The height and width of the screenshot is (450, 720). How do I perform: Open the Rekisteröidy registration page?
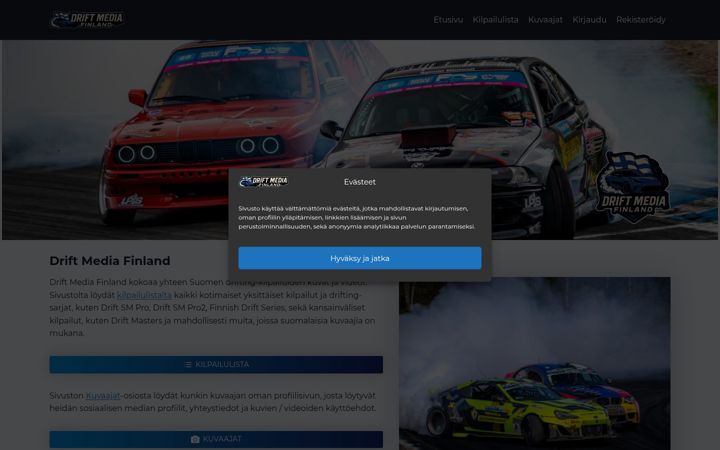[641, 20]
